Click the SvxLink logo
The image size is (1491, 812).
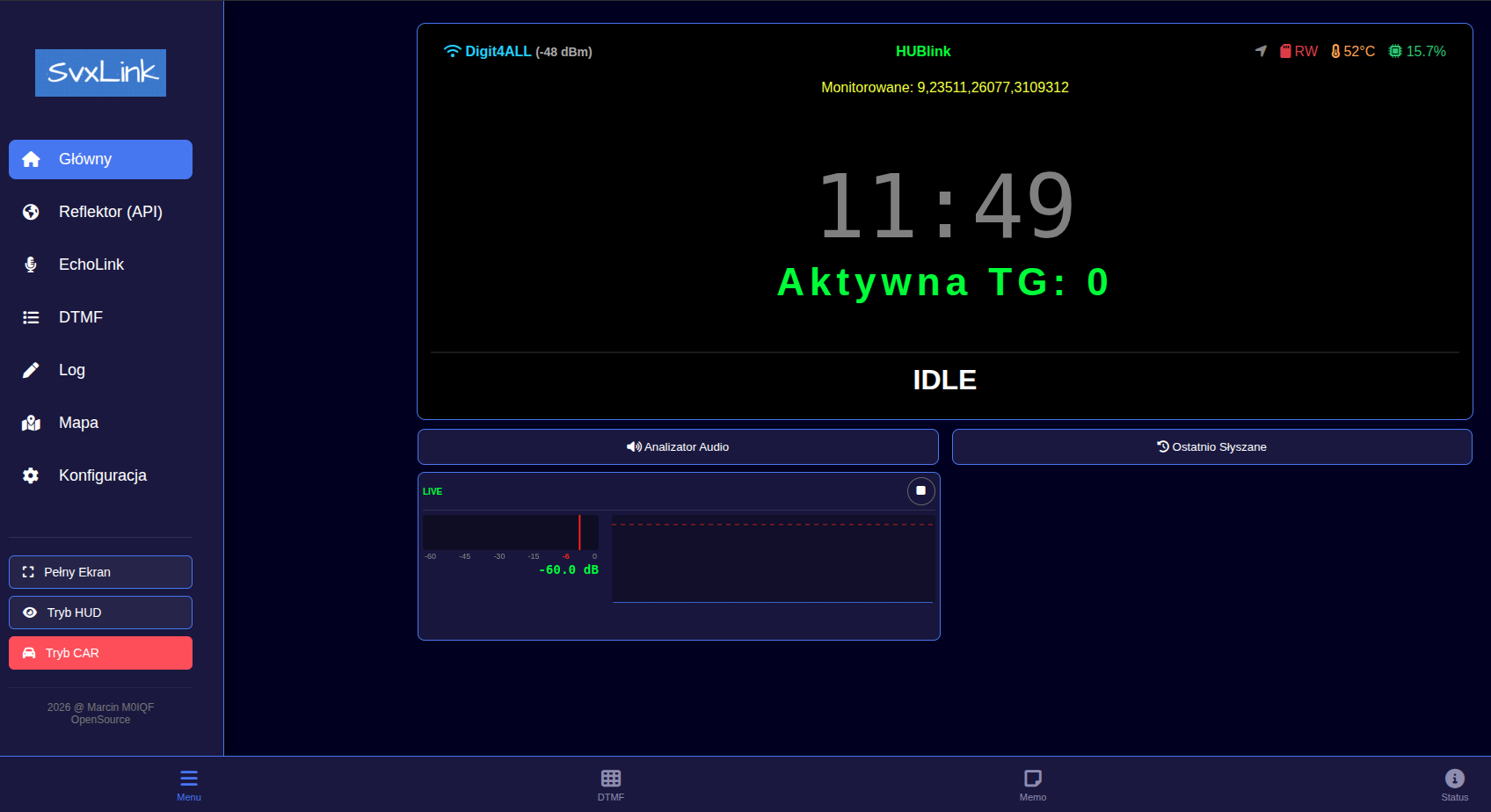tap(100, 73)
